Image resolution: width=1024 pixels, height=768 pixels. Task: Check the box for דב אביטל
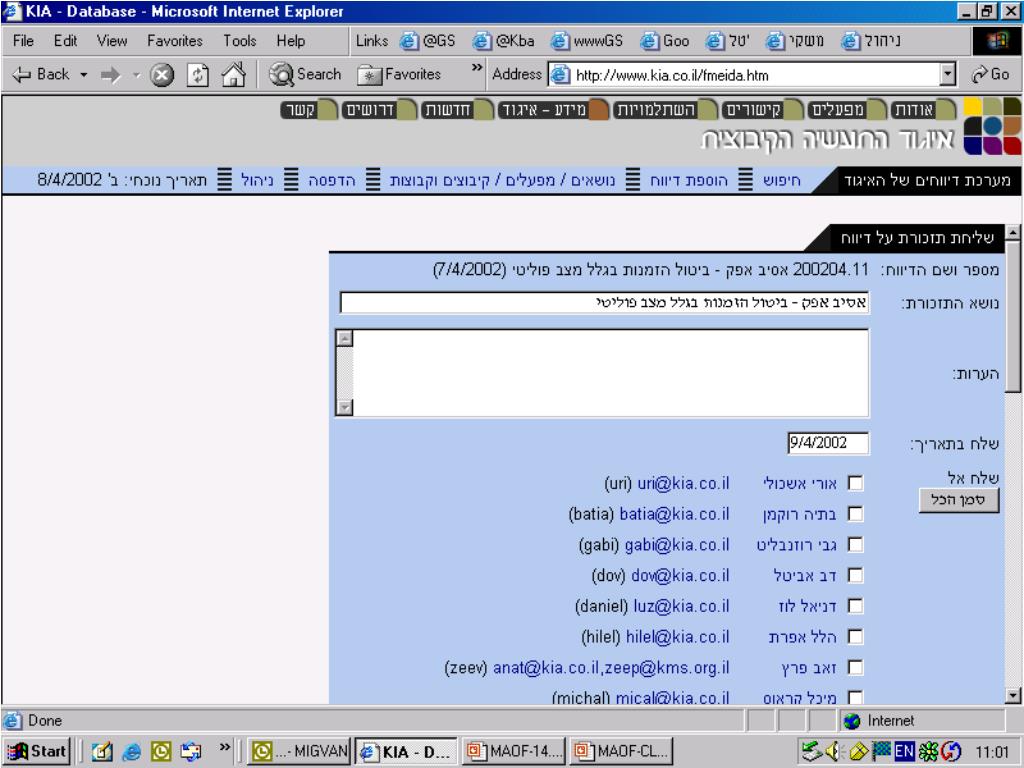pos(855,575)
